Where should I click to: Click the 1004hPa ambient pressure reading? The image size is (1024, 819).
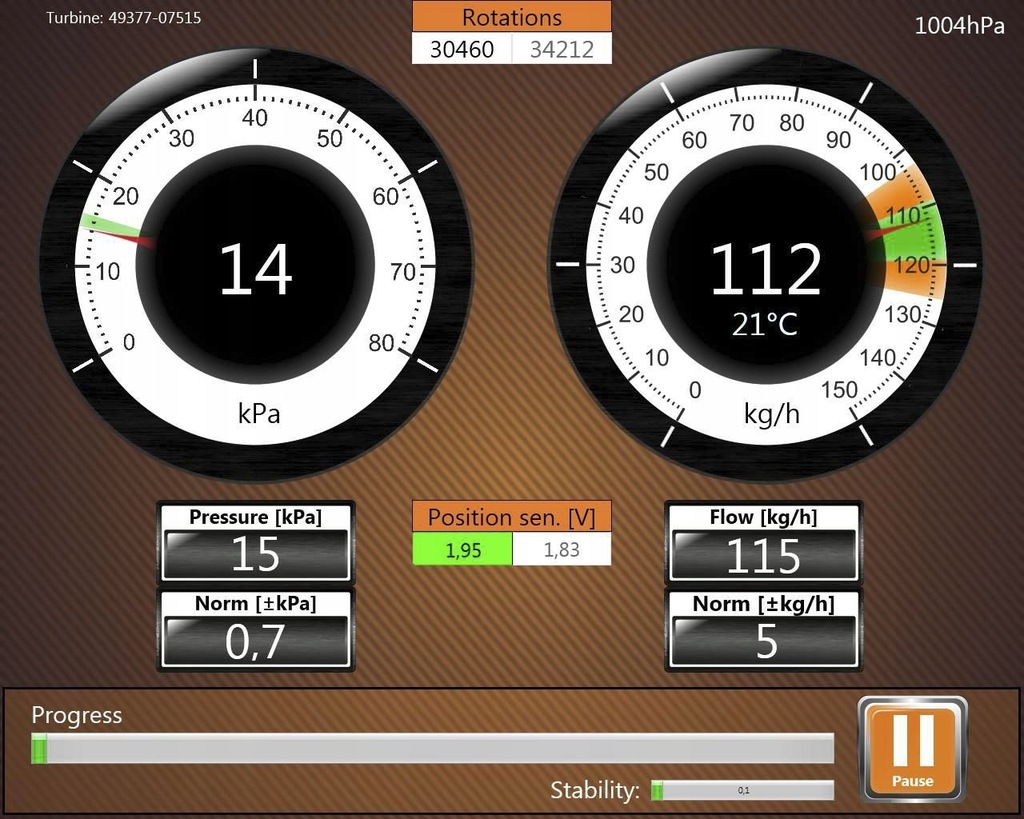tap(959, 25)
